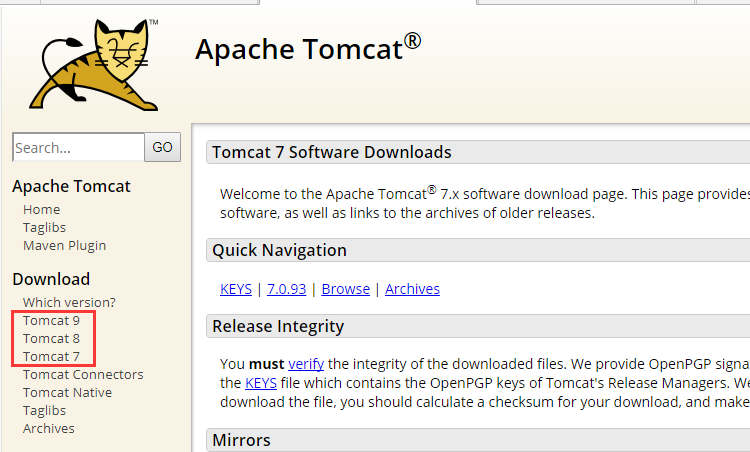This screenshot has height=452, width=750.
Task: Open the Tomcat Native link
Action: click(x=67, y=393)
